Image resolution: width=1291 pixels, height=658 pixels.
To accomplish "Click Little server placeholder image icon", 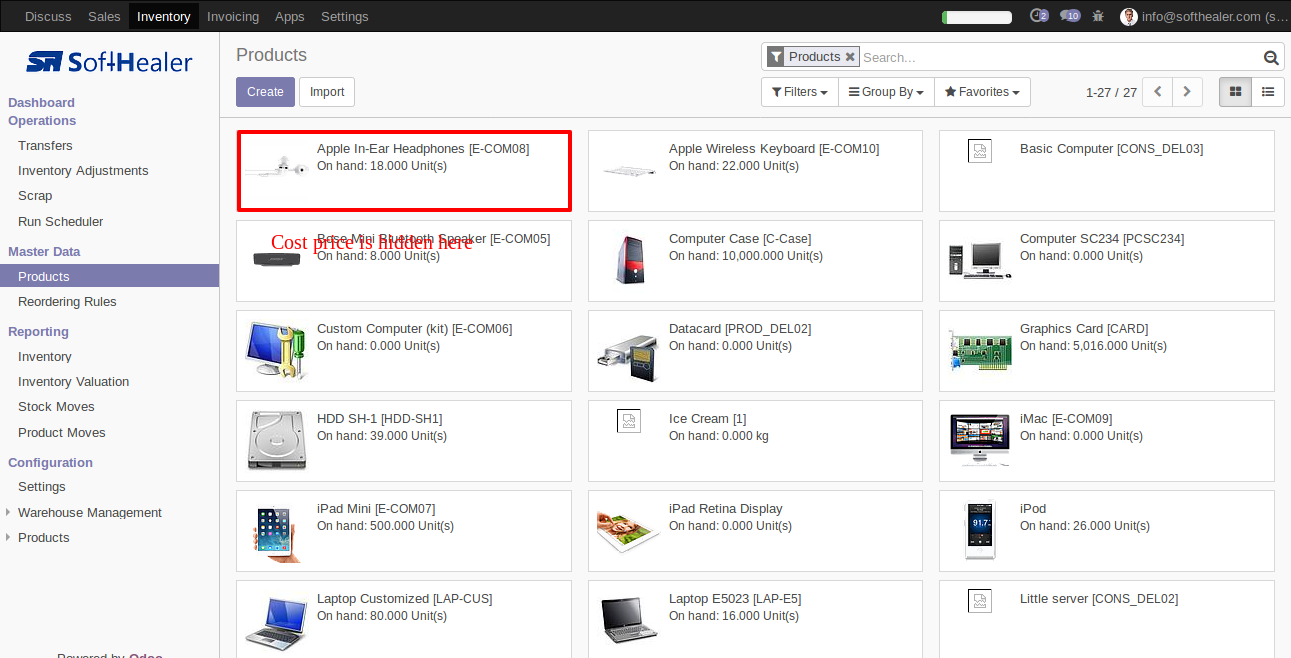I will [x=980, y=601].
